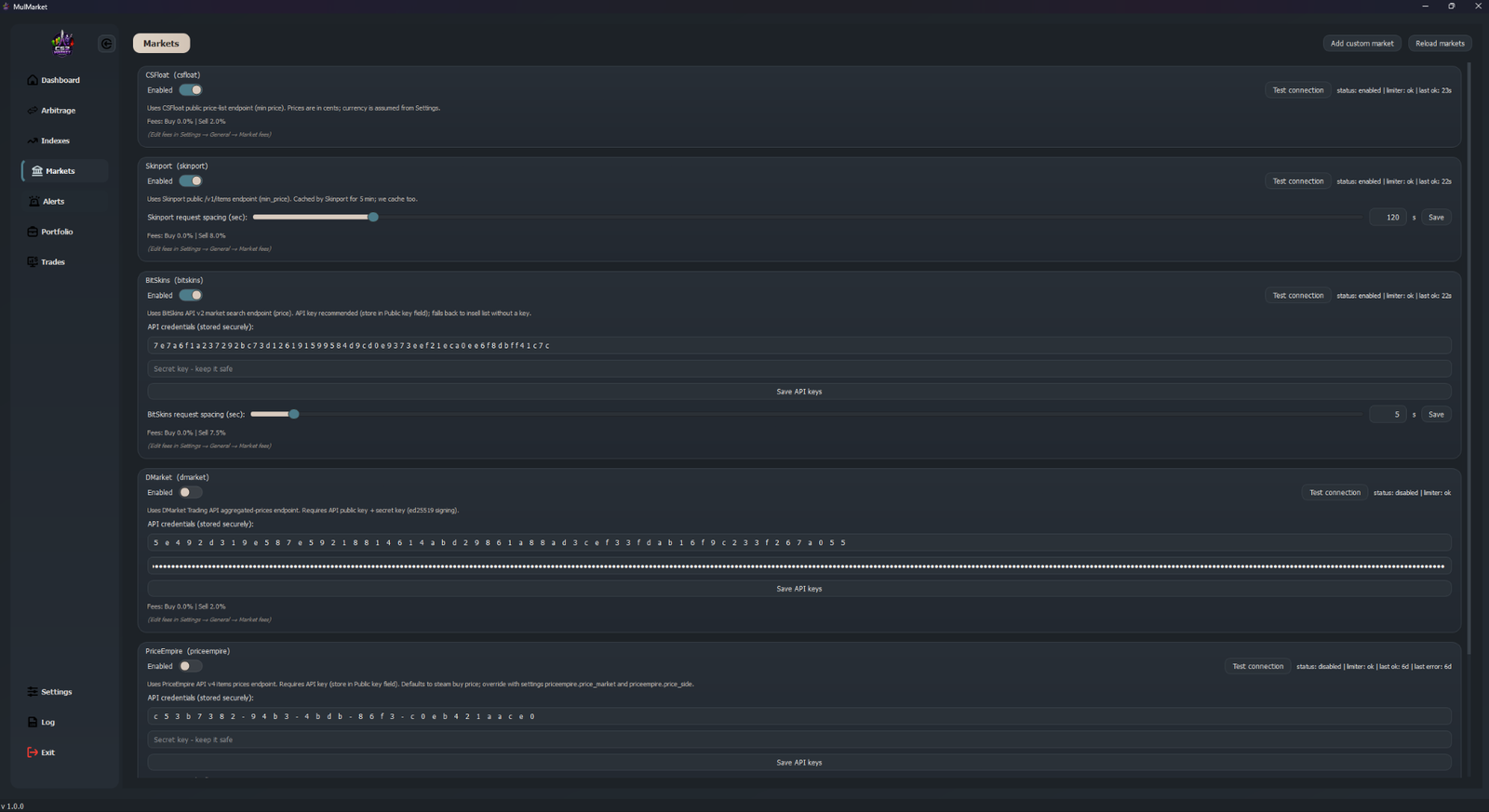Viewport: 1489px width, 812px height.
Task: Go to the Arbitrage section
Action: (52, 111)
